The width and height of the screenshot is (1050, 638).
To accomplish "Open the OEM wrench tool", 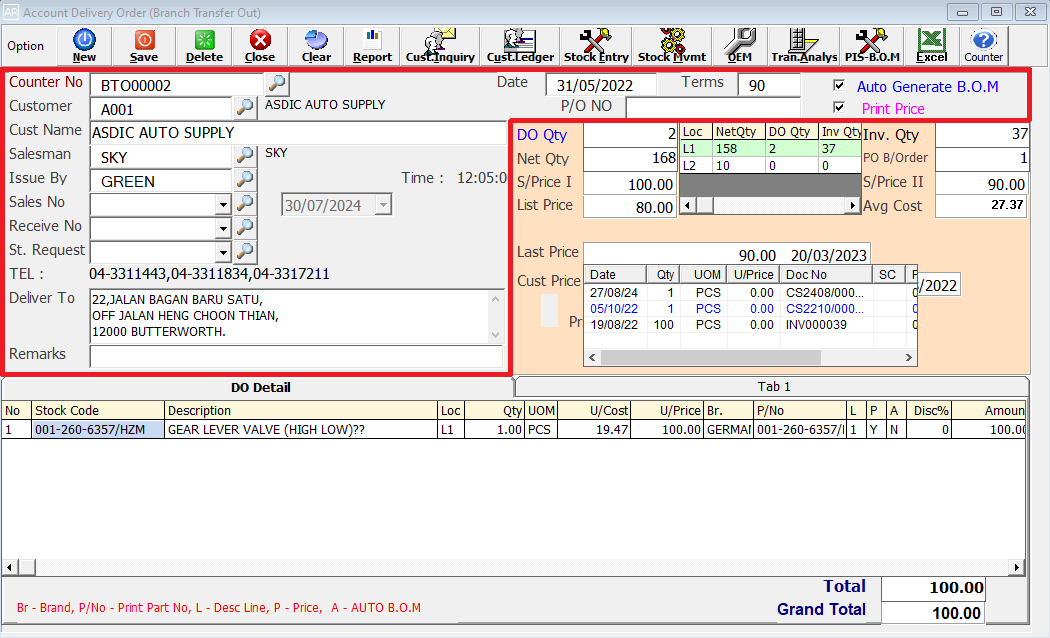I will pyautogui.click(x=740, y=46).
